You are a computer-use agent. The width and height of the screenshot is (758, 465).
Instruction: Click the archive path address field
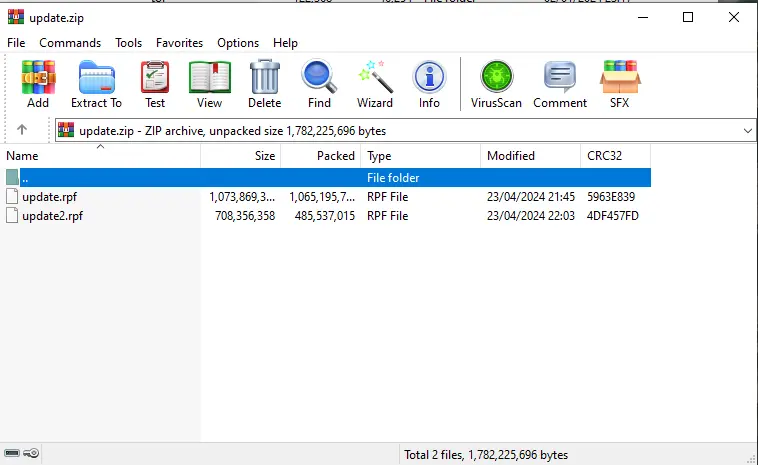pyautogui.click(x=406, y=131)
